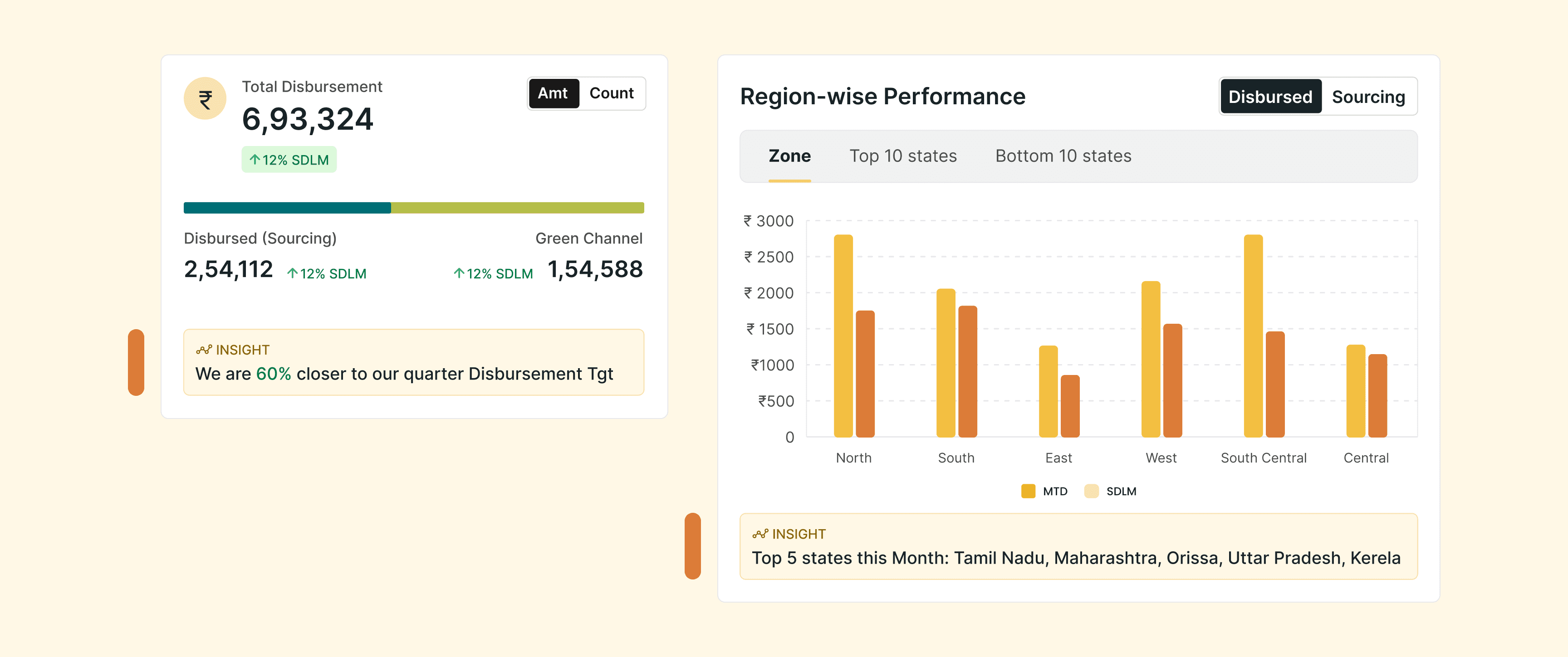Open the Zone tab
The width and height of the screenshot is (1568, 657).
pyautogui.click(x=789, y=156)
